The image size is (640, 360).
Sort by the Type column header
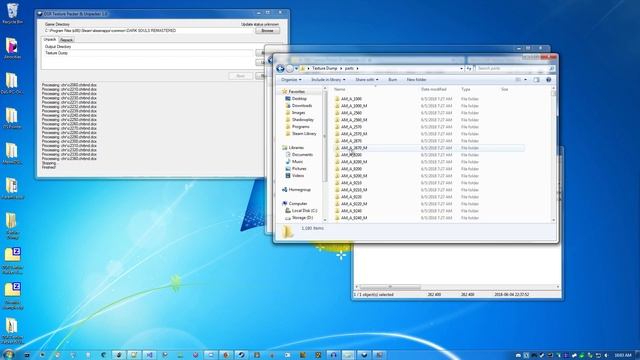[x=466, y=89]
